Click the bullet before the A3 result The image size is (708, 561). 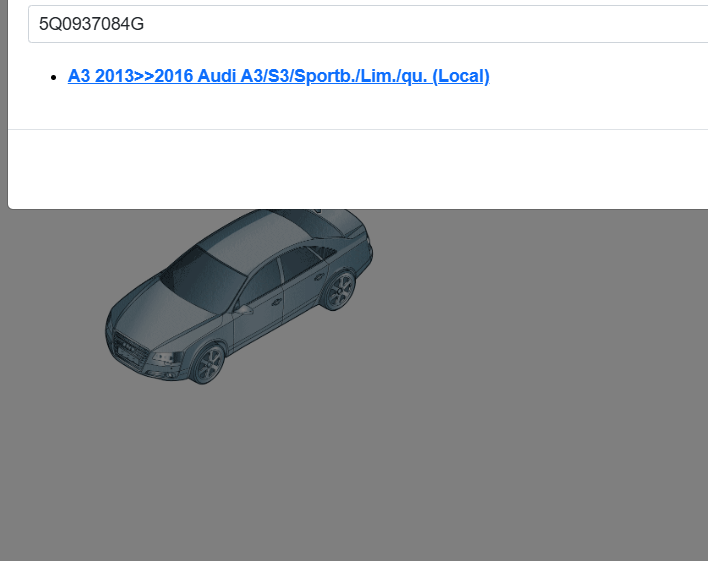pos(52,77)
